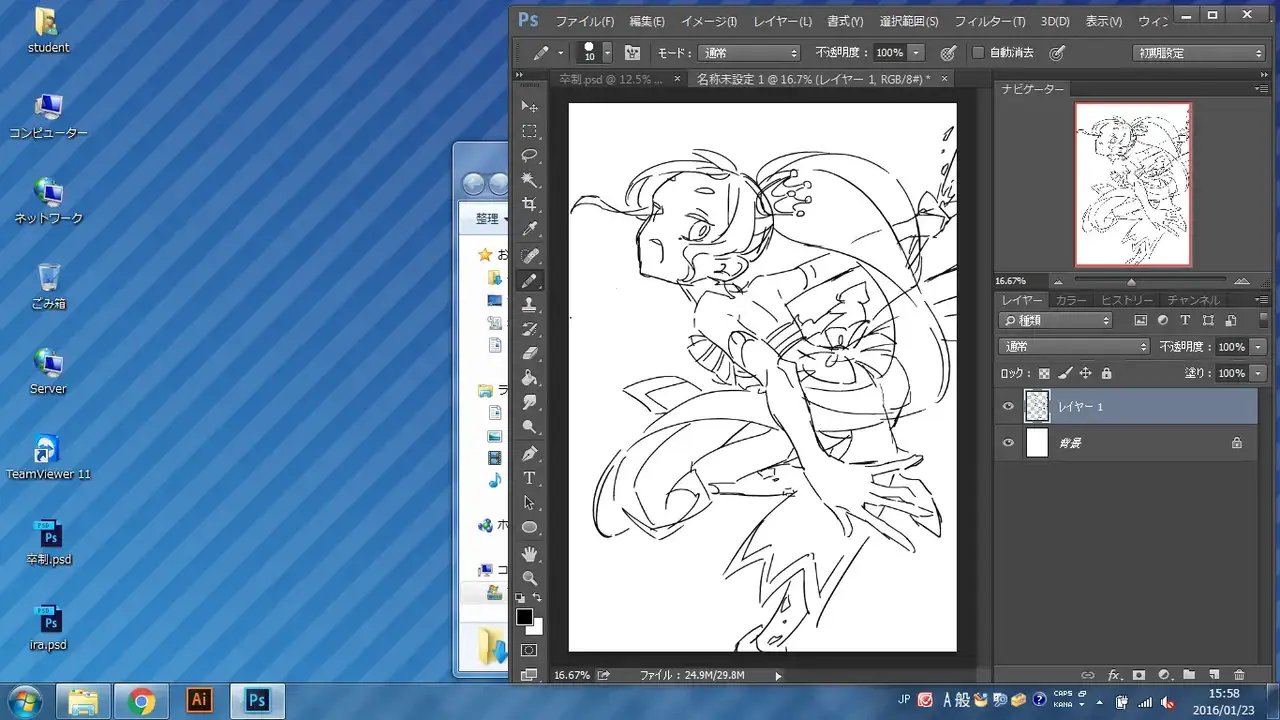1280x720 pixels.
Task: Select the Lasso tool
Action: (x=530, y=156)
